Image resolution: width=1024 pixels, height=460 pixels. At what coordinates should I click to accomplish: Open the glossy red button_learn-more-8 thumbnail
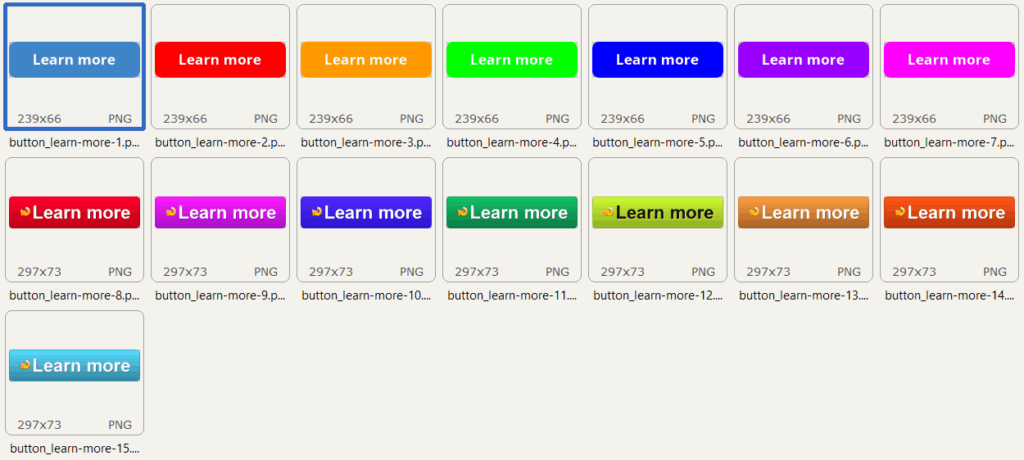(x=74, y=213)
